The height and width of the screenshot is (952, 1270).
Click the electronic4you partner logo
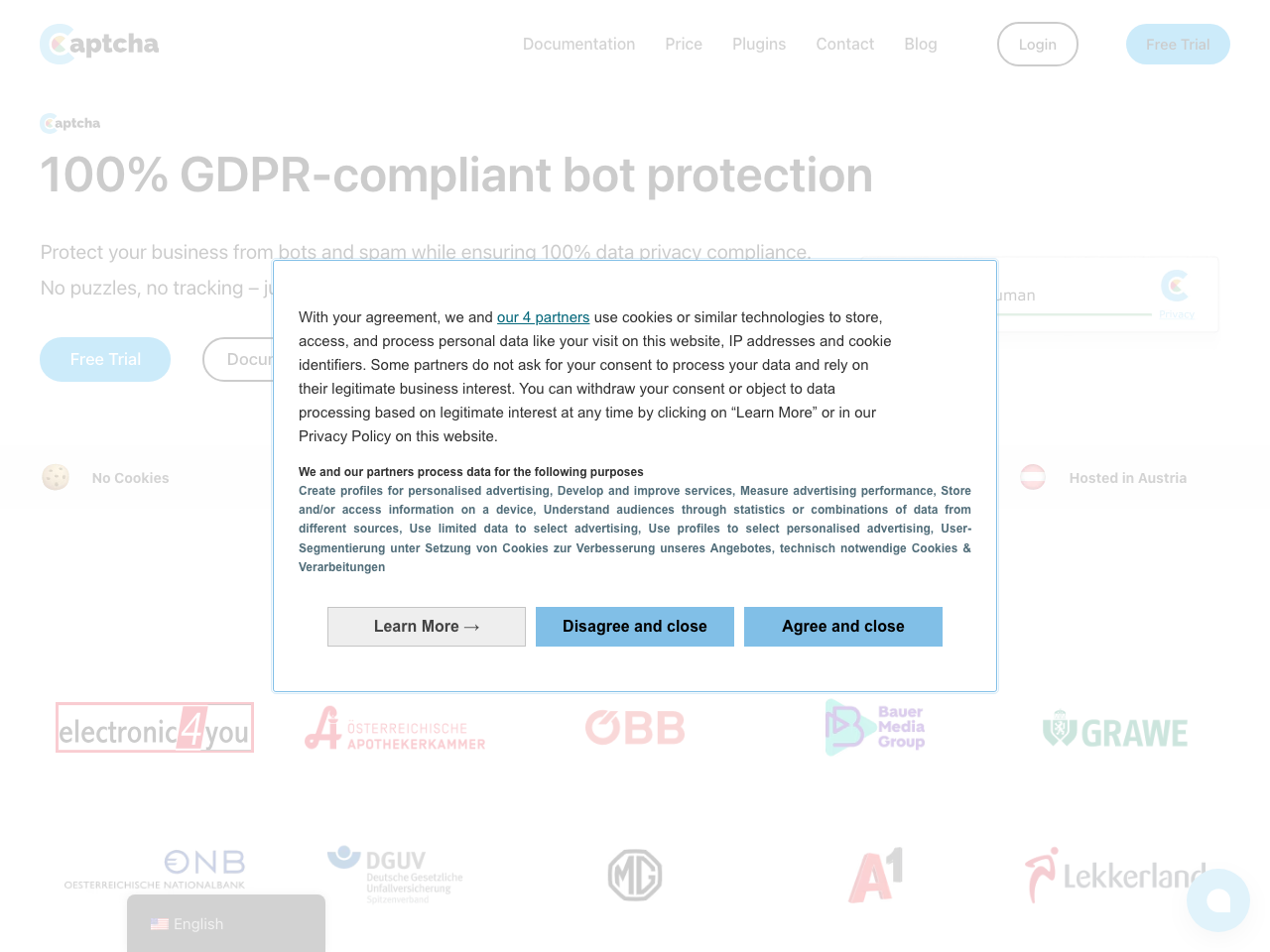(x=154, y=727)
